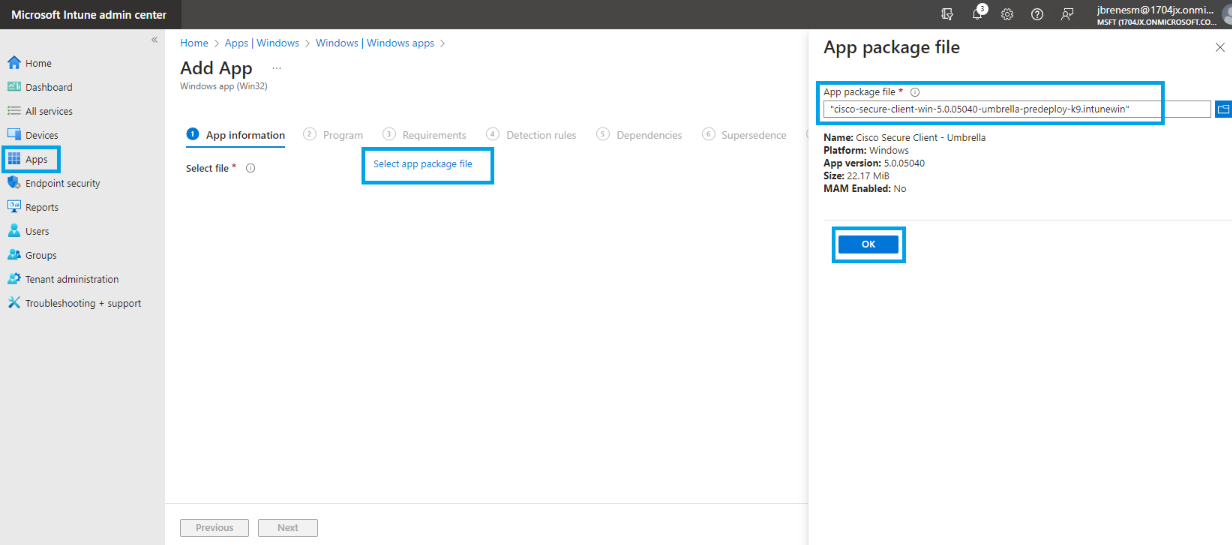
Task: Click the browse folder icon next to package file
Action: [1222, 109]
